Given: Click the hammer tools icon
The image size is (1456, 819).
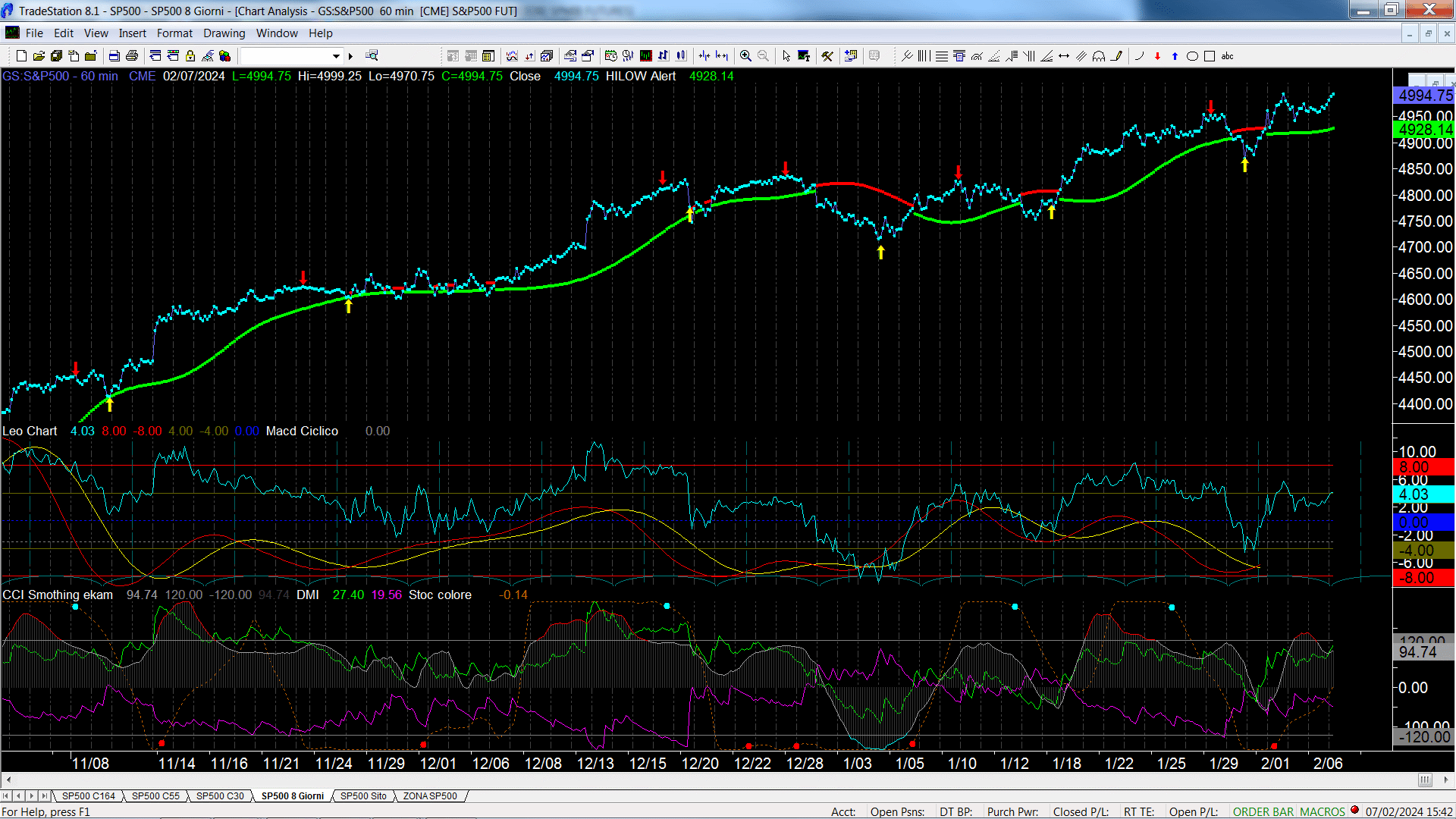Looking at the screenshot, I should pyautogui.click(x=827, y=56).
